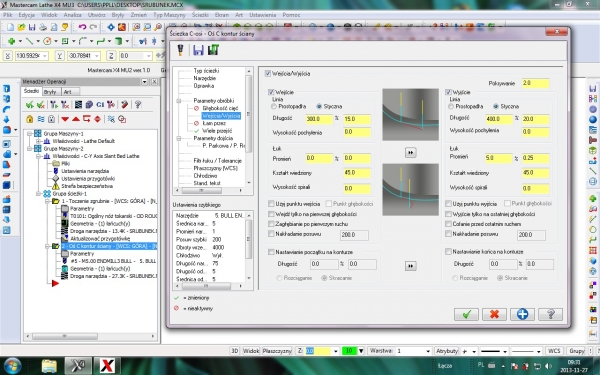
Task: Toggle the Wyjście section checkbox
Action: pos(448,92)
